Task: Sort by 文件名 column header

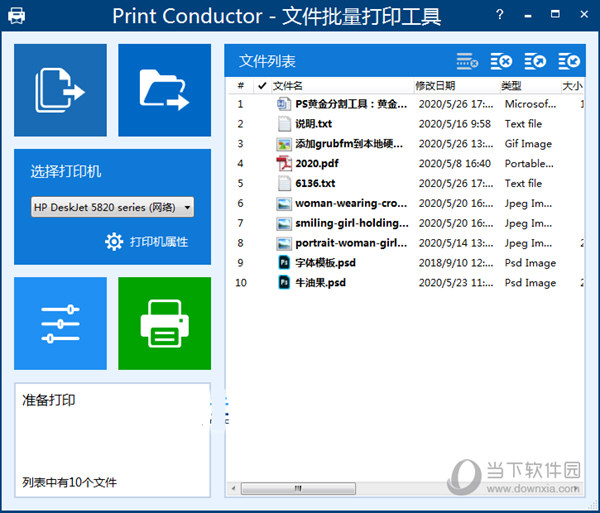Action: pos(342,86)
